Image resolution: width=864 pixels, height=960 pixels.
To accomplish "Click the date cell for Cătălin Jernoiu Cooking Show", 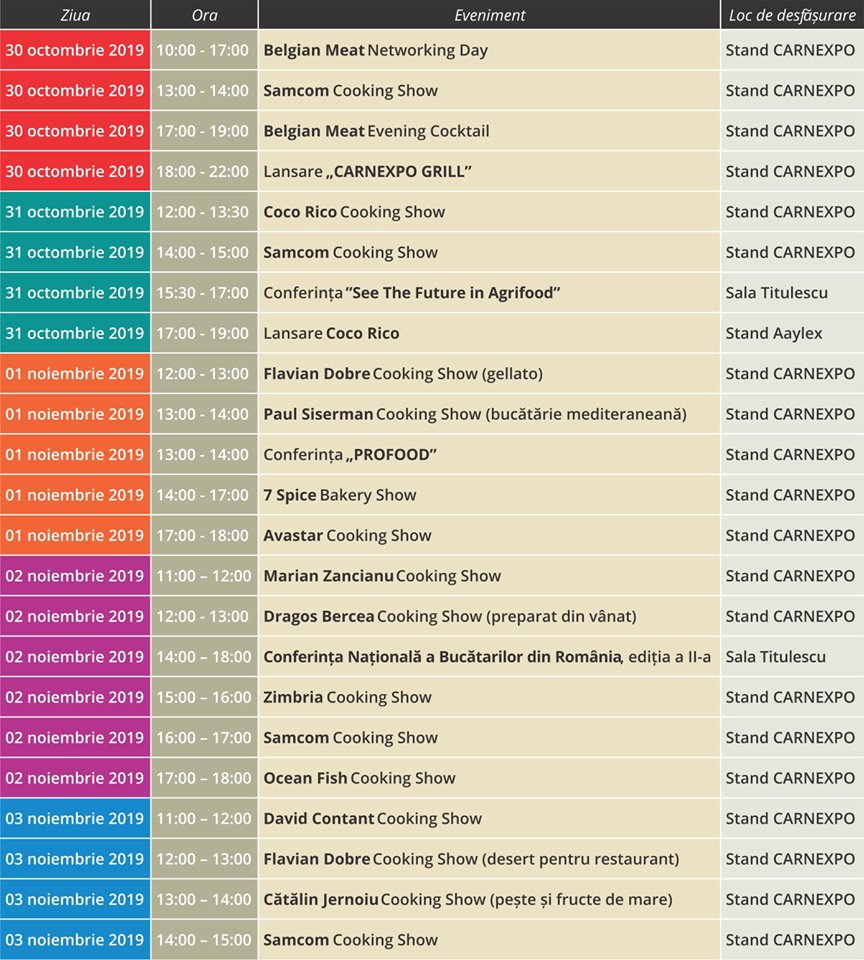I will point(75,899).
